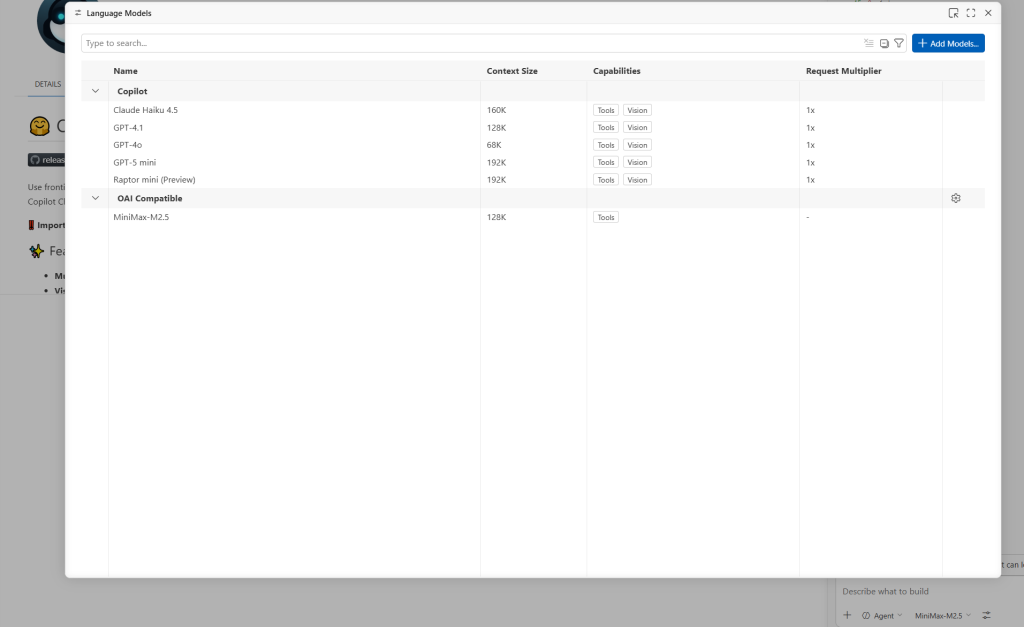Screen dimensions: 1024x627
Task: Expand the Language Models dialog to fullscreen
Action: click(x=968, y=13)
